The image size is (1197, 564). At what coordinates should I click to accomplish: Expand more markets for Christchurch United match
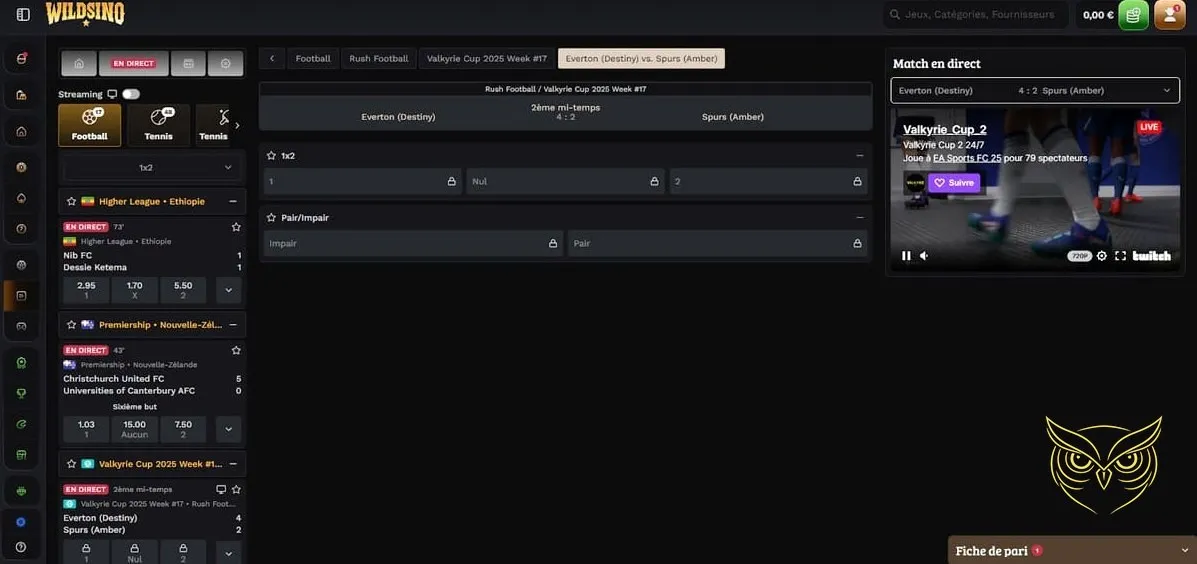[228, 429]
